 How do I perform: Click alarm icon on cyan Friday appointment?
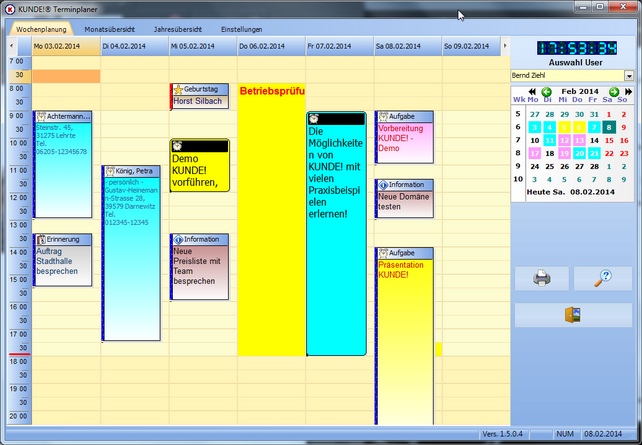click(x=314, y=119)
